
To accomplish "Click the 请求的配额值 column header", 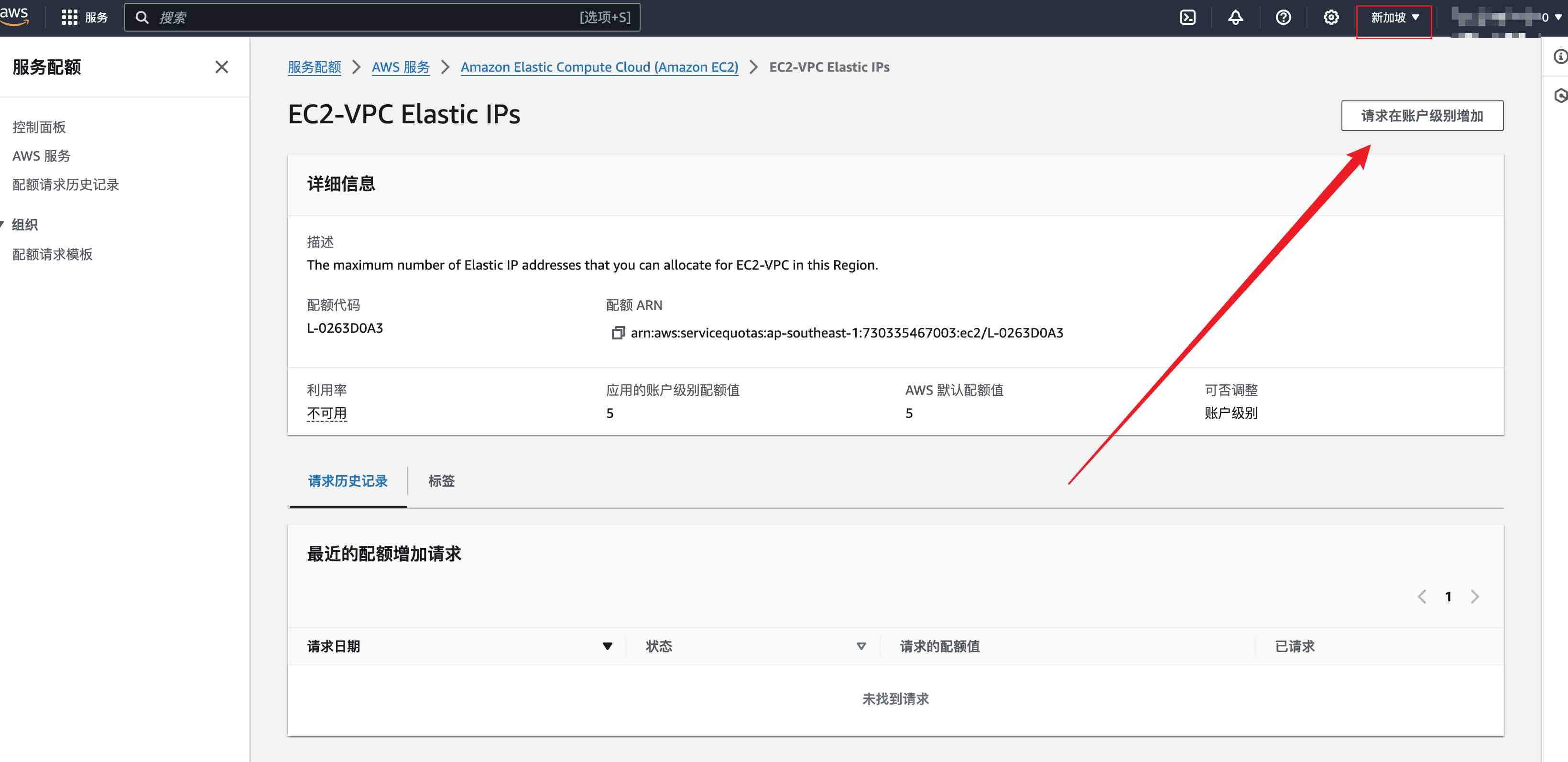I will [x=939, y=646].
